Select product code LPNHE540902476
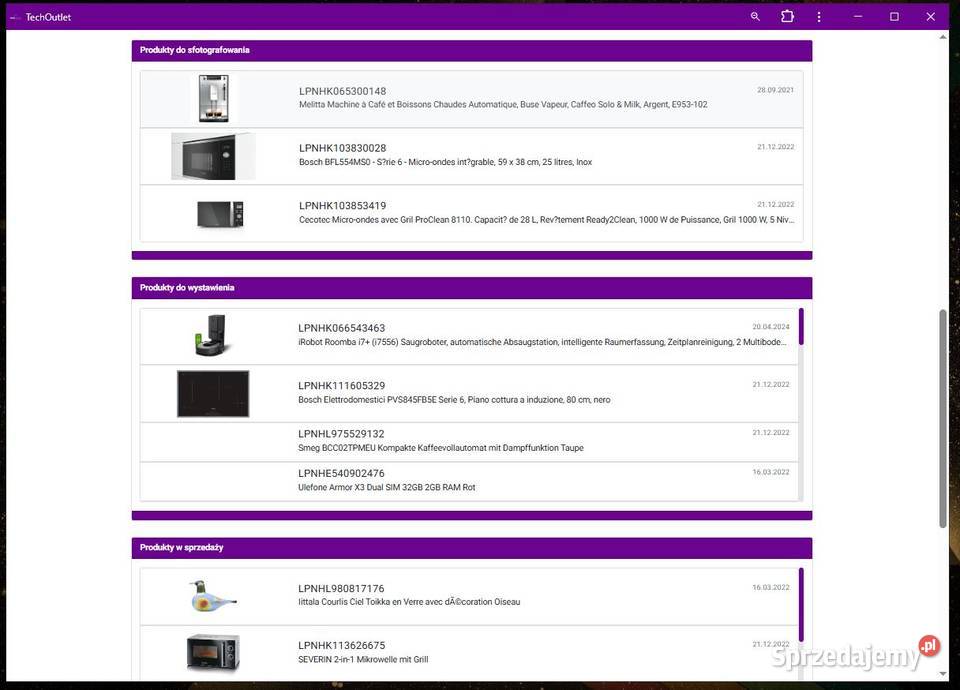Image resolution: width=960 pixels, height=690 pixels. pyautogui.click(x=341, y=473)
